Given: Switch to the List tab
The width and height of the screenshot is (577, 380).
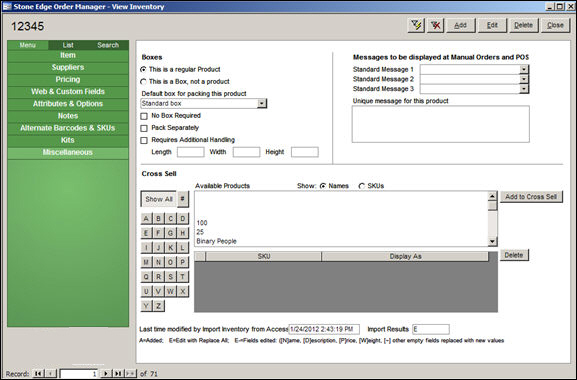Looking at the screenshot, I should (x=68, y=45).
